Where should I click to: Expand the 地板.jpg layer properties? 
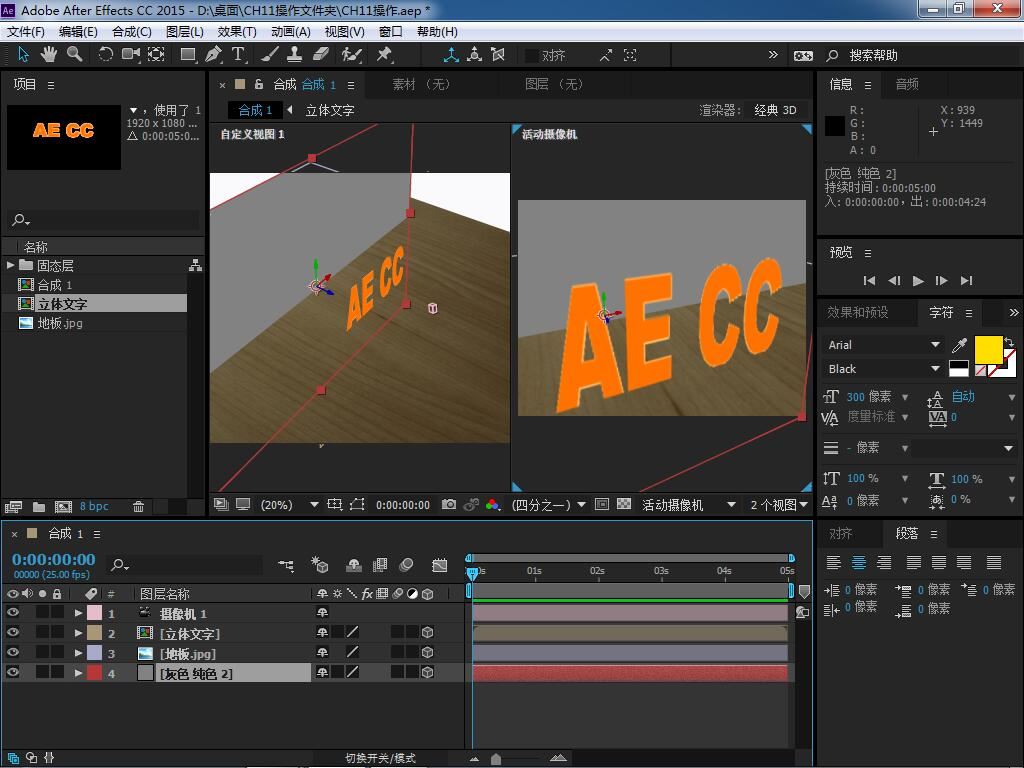click(x=78, y=652)
